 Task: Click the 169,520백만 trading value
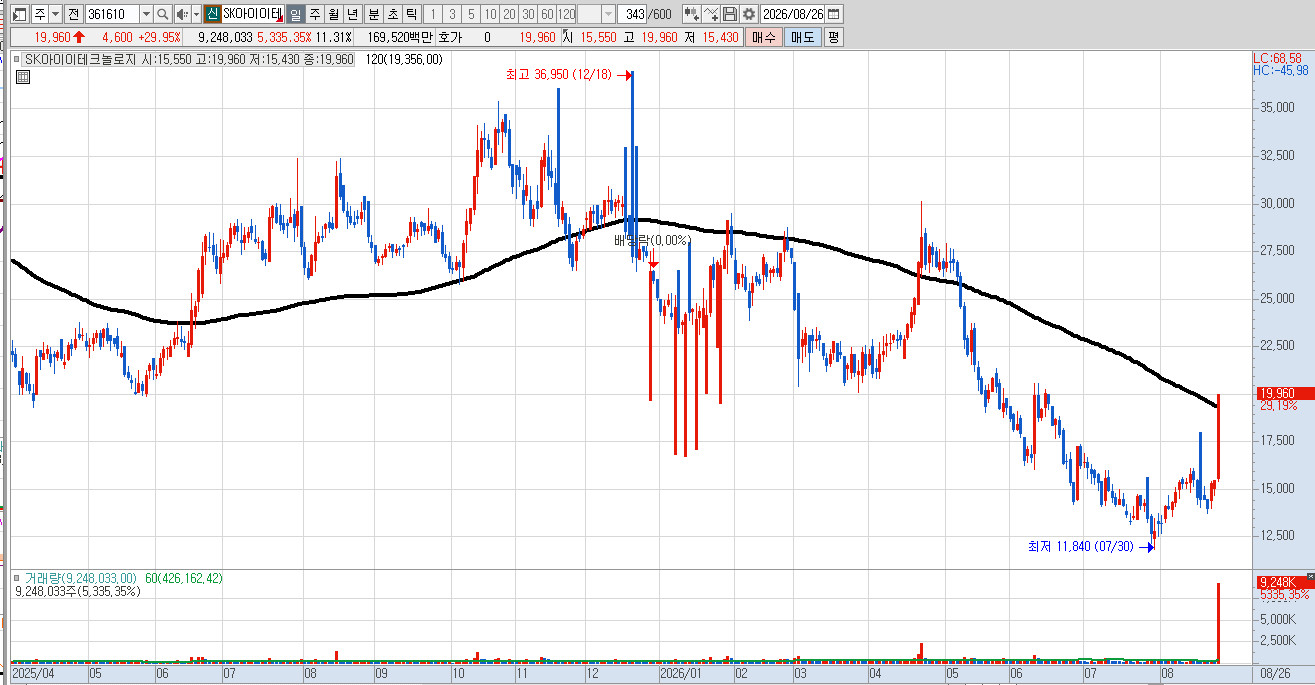click(x=401, y=37)
